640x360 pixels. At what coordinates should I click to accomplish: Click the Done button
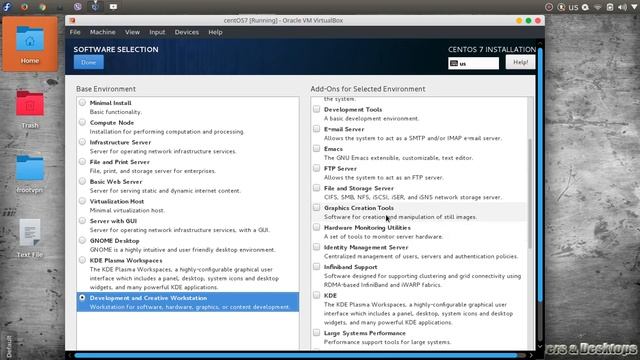[x=89, y=62]
